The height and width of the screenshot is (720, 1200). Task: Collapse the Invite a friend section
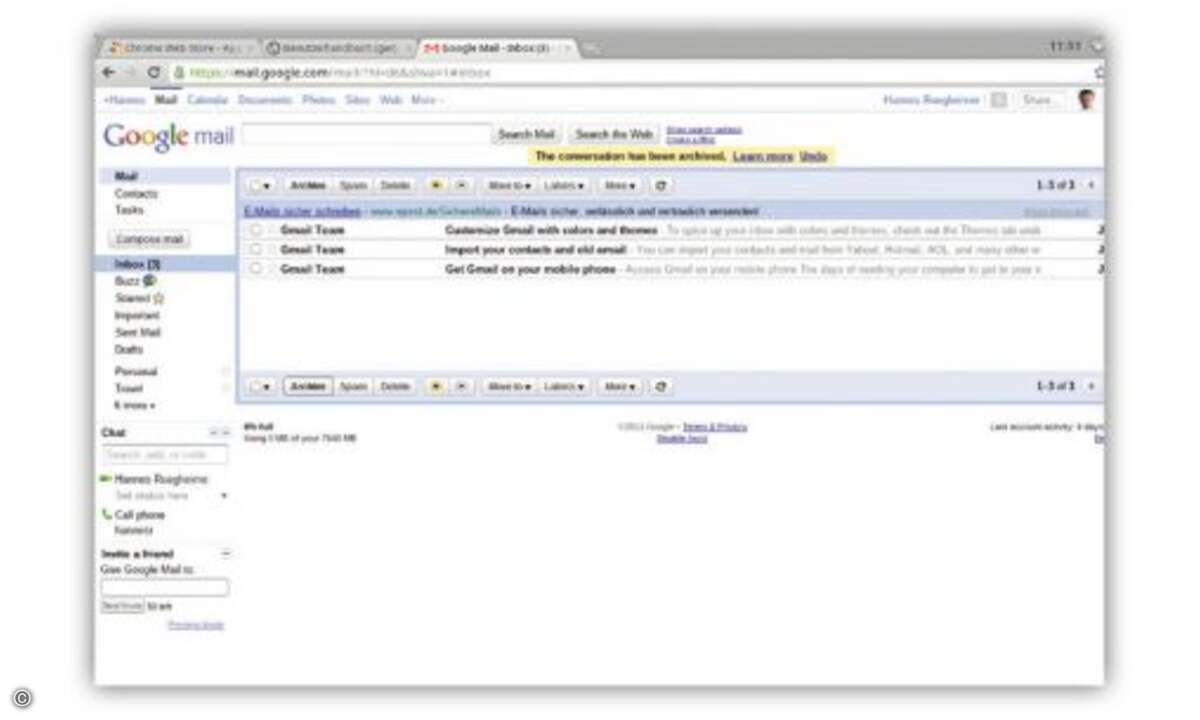(x=225, y=553)
